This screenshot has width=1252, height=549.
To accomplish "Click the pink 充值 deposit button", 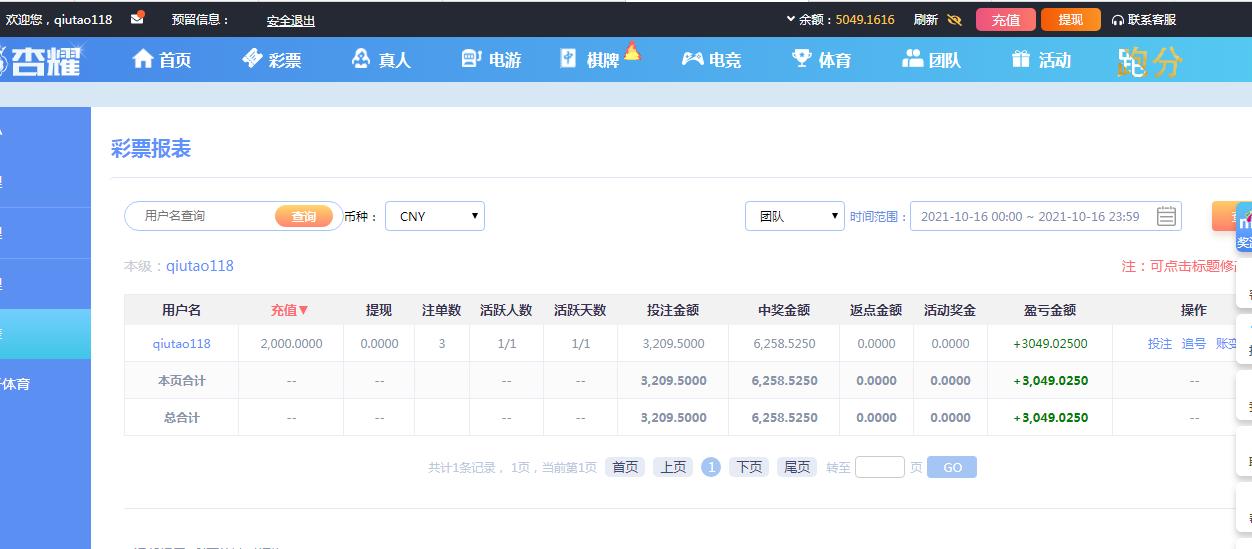I will (1006, 20).
